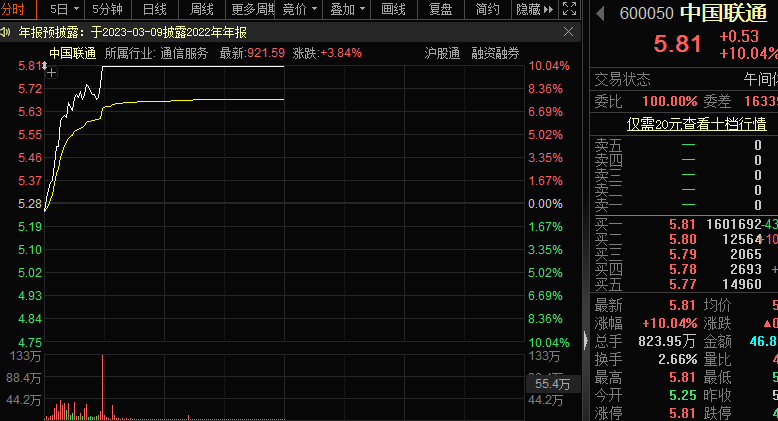Screen dimensions: 778x421
Task: Click the 4.75 lower limit axis label
Action: click(x=30, y=343)
